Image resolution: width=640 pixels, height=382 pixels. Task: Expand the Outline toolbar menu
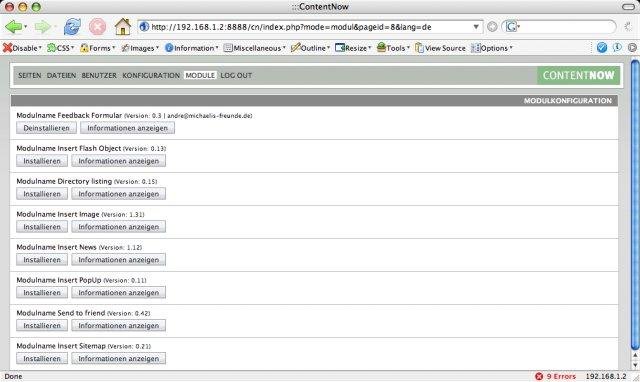(310, 48)
